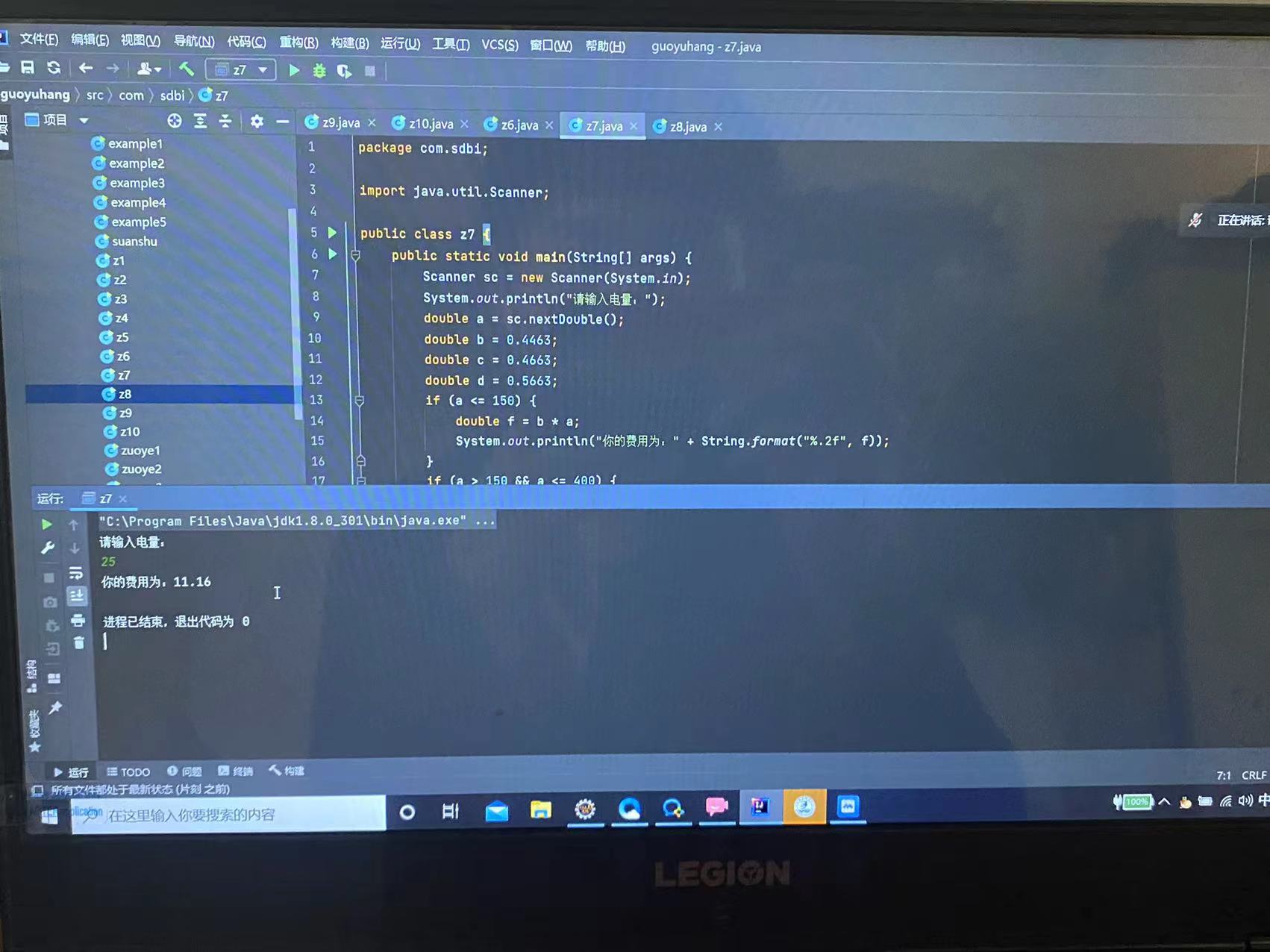Viewport: 1270px width, 952px height.
Task: Collapse all items in the project panel
Action: pos(225,121)
